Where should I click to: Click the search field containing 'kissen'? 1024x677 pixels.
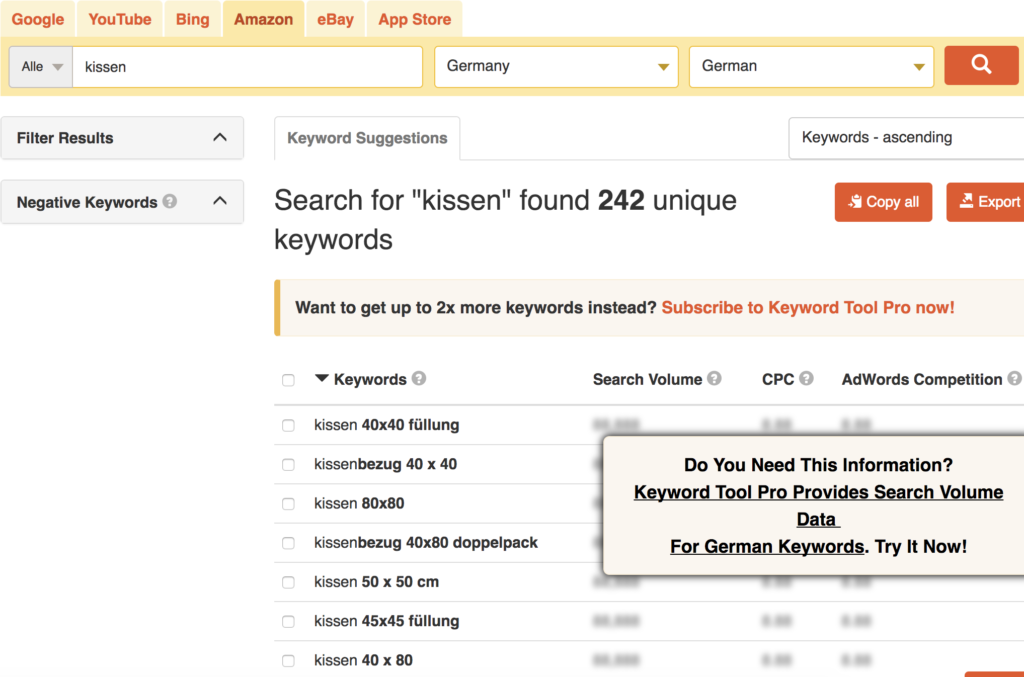[x=248, y=67]
